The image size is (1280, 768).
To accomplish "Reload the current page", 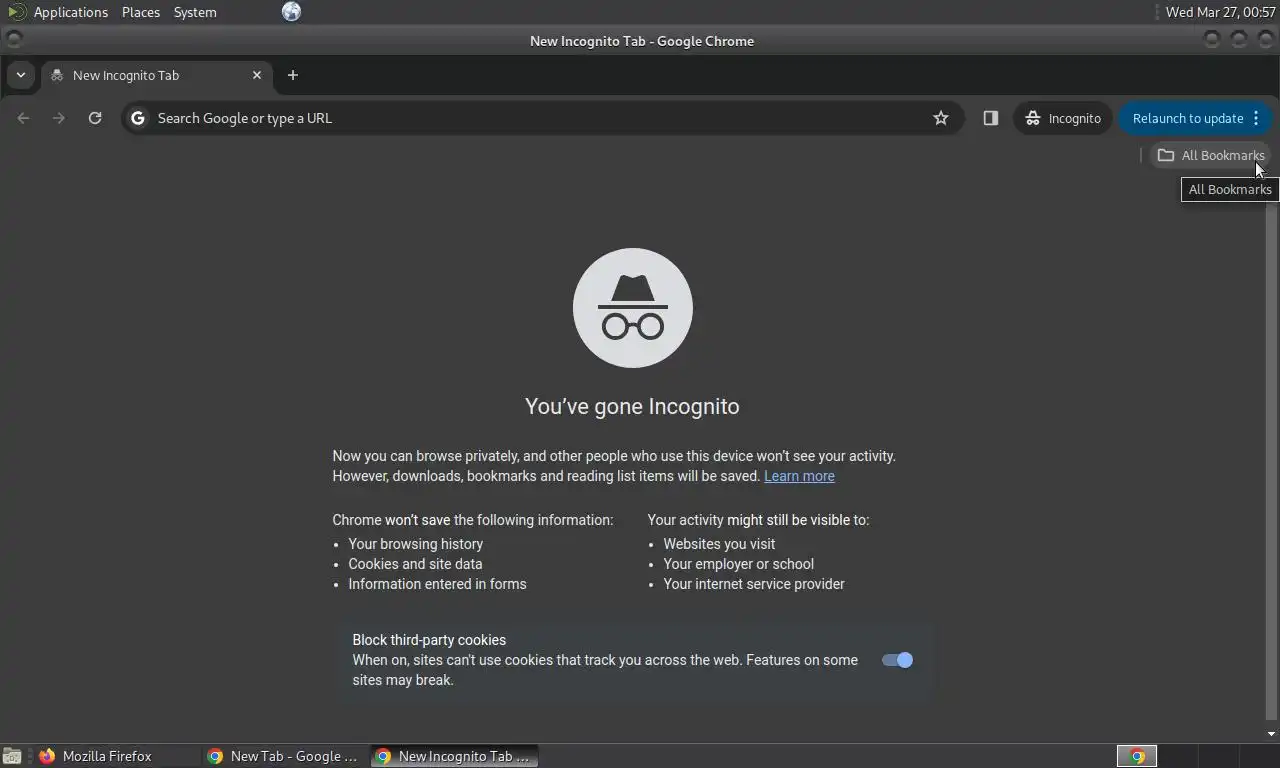I will [x=95, y=118].
